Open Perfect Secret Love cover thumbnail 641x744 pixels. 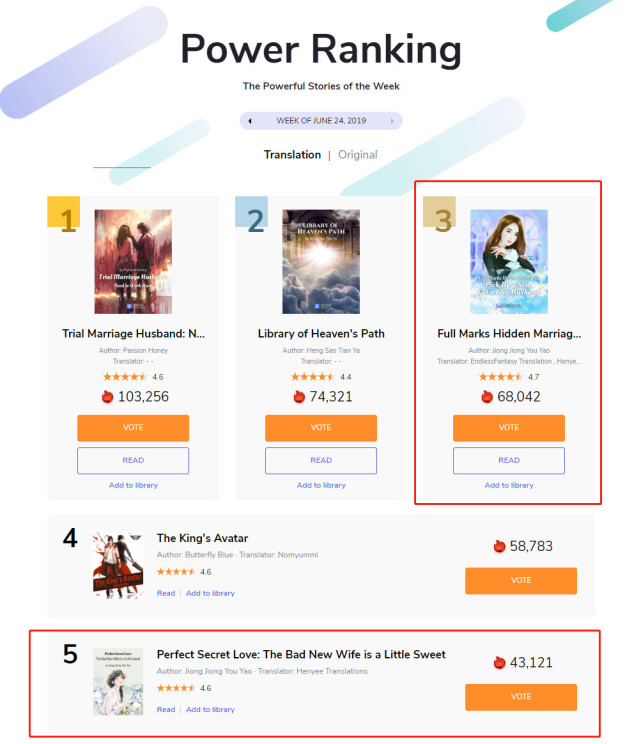tap(118, 681)
